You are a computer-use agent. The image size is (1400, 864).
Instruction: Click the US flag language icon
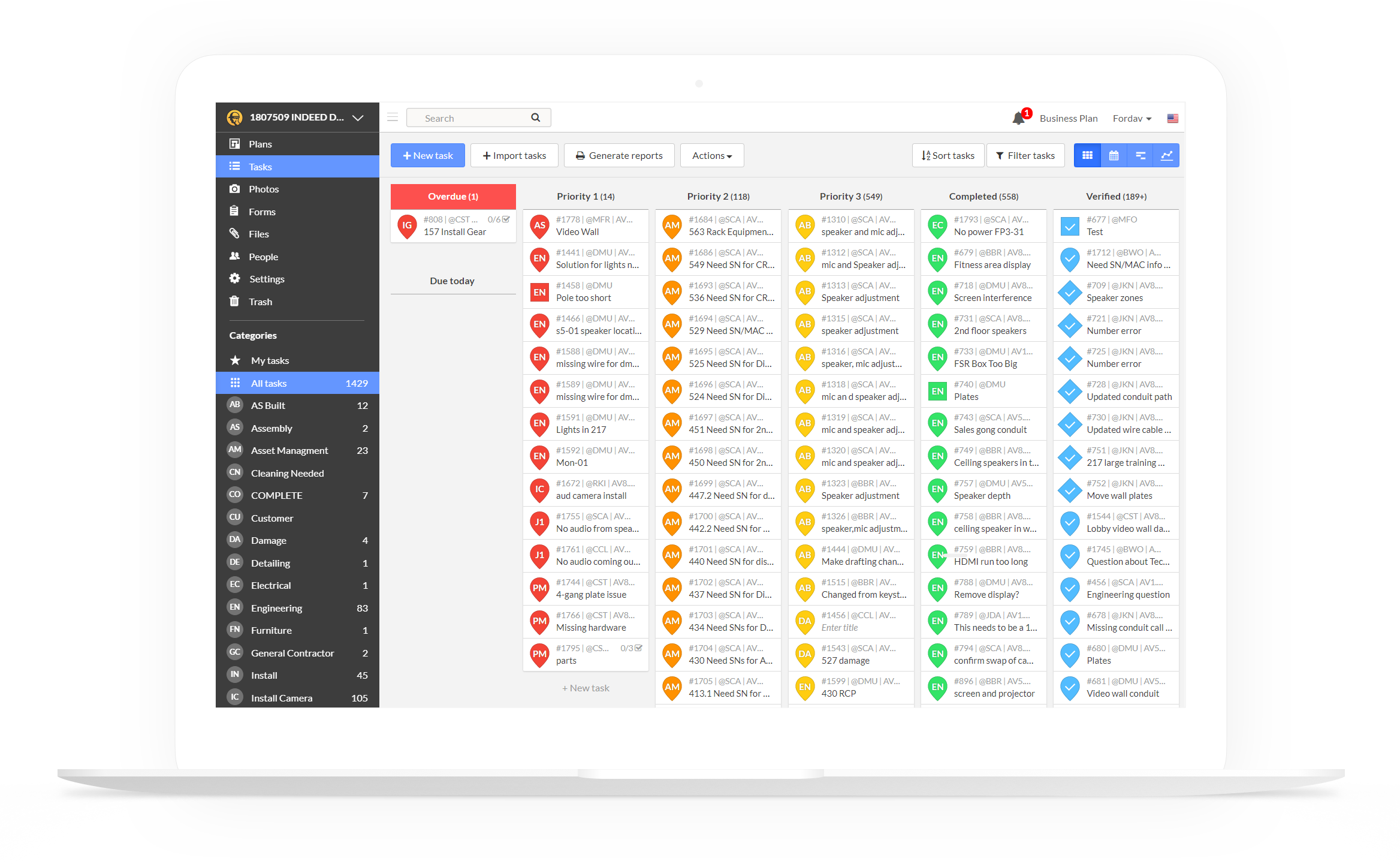pos(1172,118)
